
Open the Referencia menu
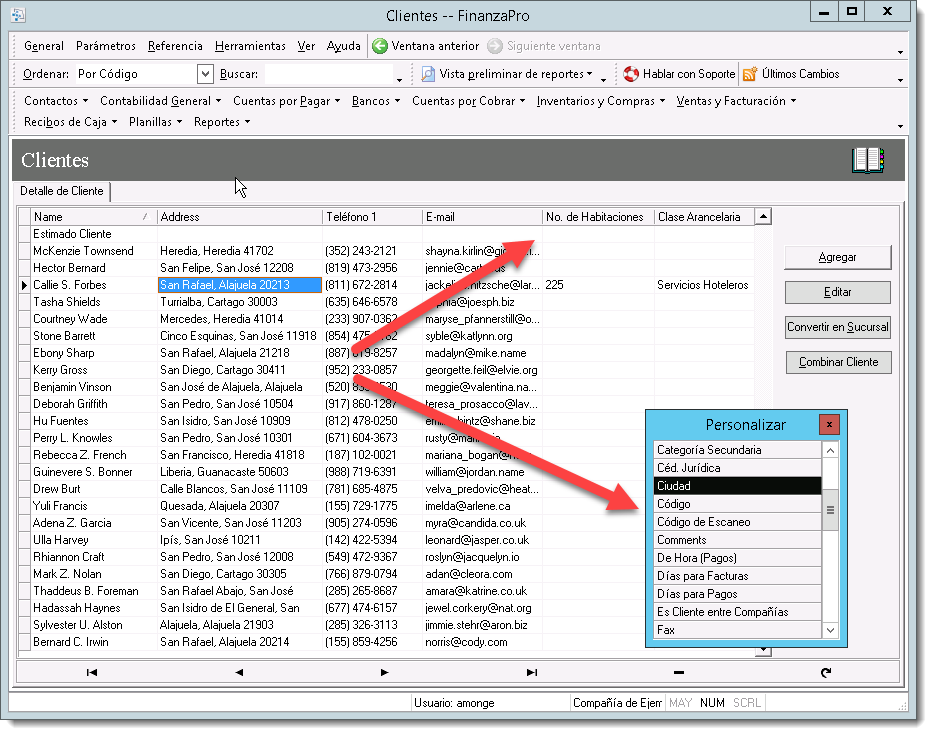coord(175,46)
